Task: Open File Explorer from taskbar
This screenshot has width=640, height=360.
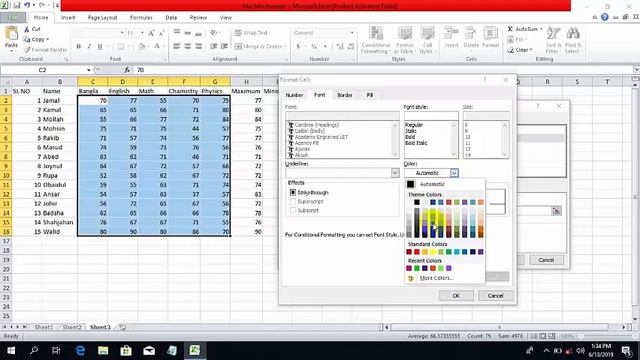Action: coord(103,350)
